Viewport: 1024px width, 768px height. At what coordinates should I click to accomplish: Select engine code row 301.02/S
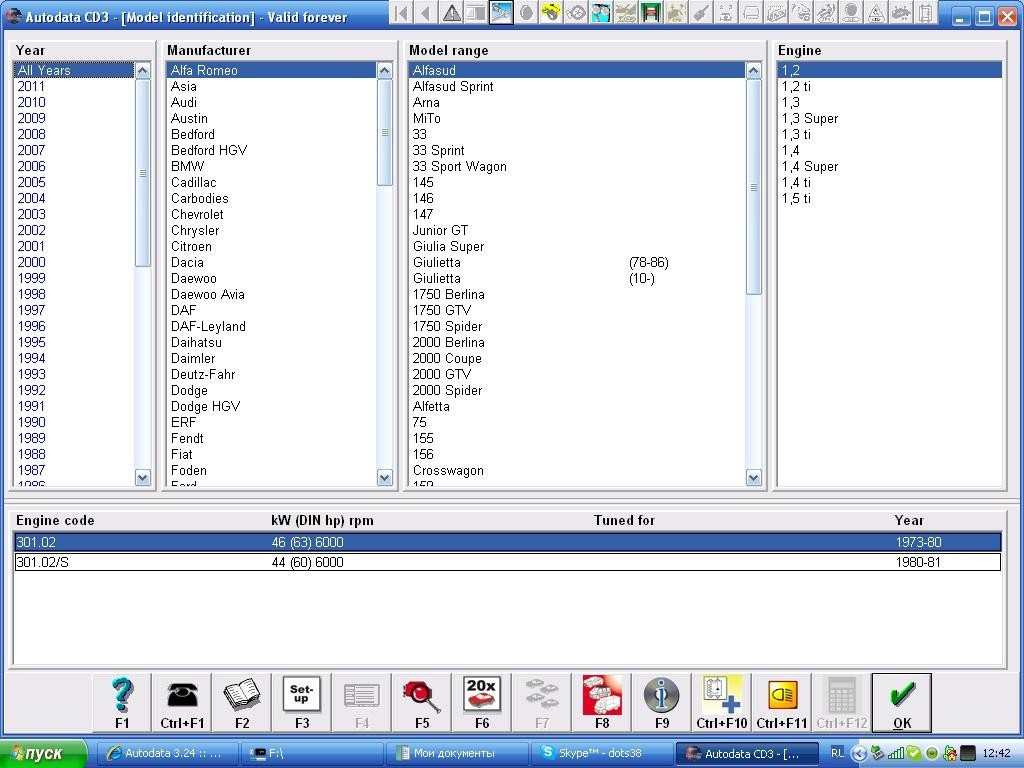(507, 562)
